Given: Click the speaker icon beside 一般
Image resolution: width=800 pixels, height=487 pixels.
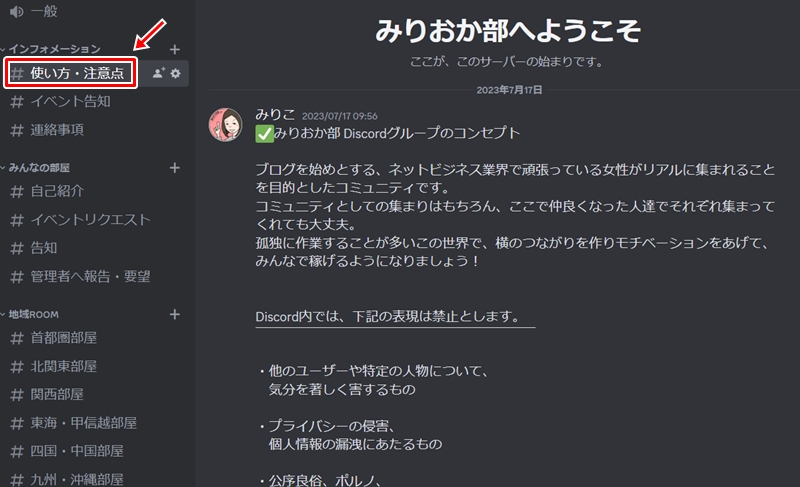Looking at the screenshot, I should coord(17,11).
